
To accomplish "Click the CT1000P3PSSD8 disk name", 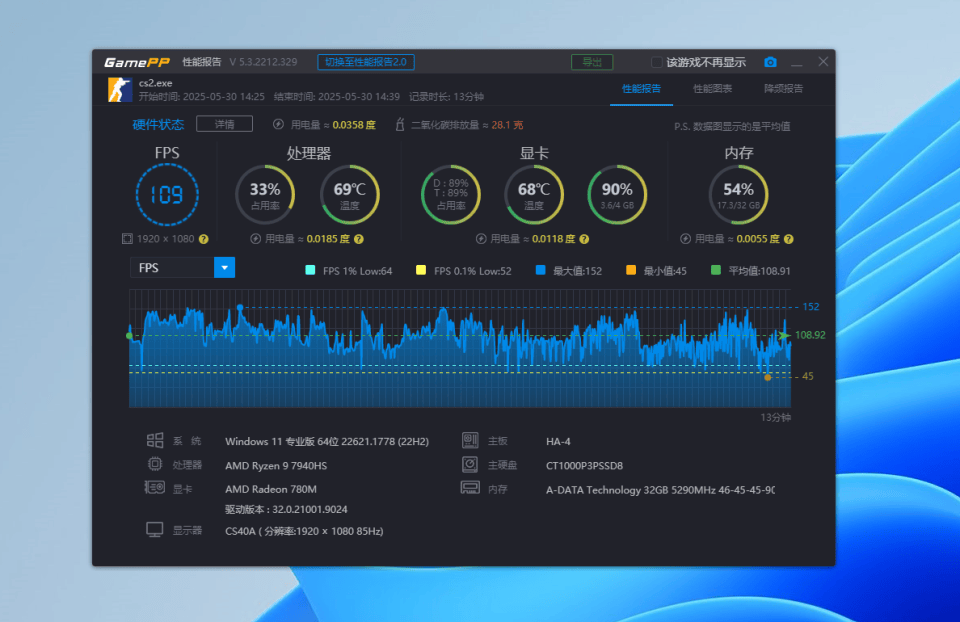I will coord(585,466).
